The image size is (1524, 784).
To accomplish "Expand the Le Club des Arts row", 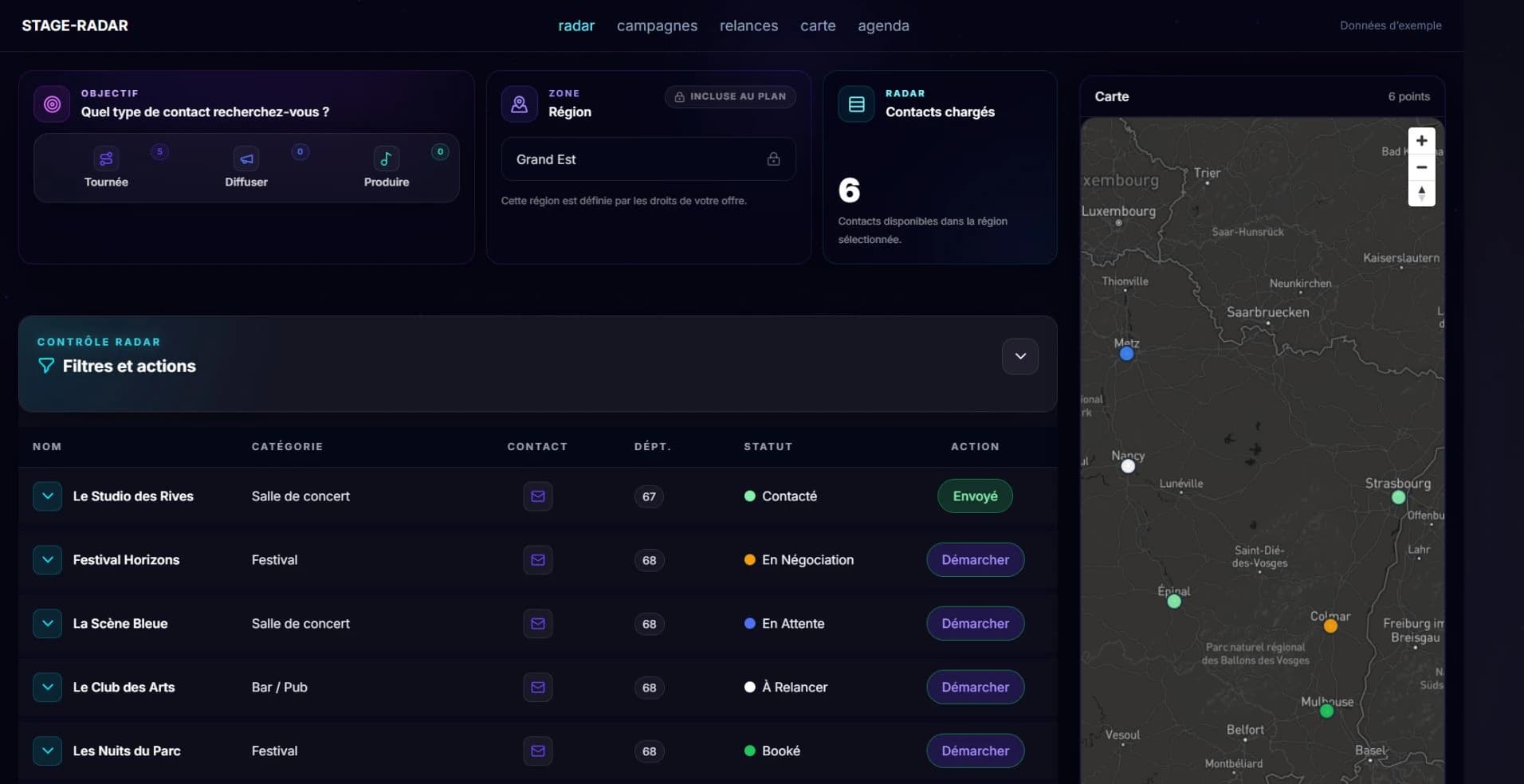I will [48, 688].
